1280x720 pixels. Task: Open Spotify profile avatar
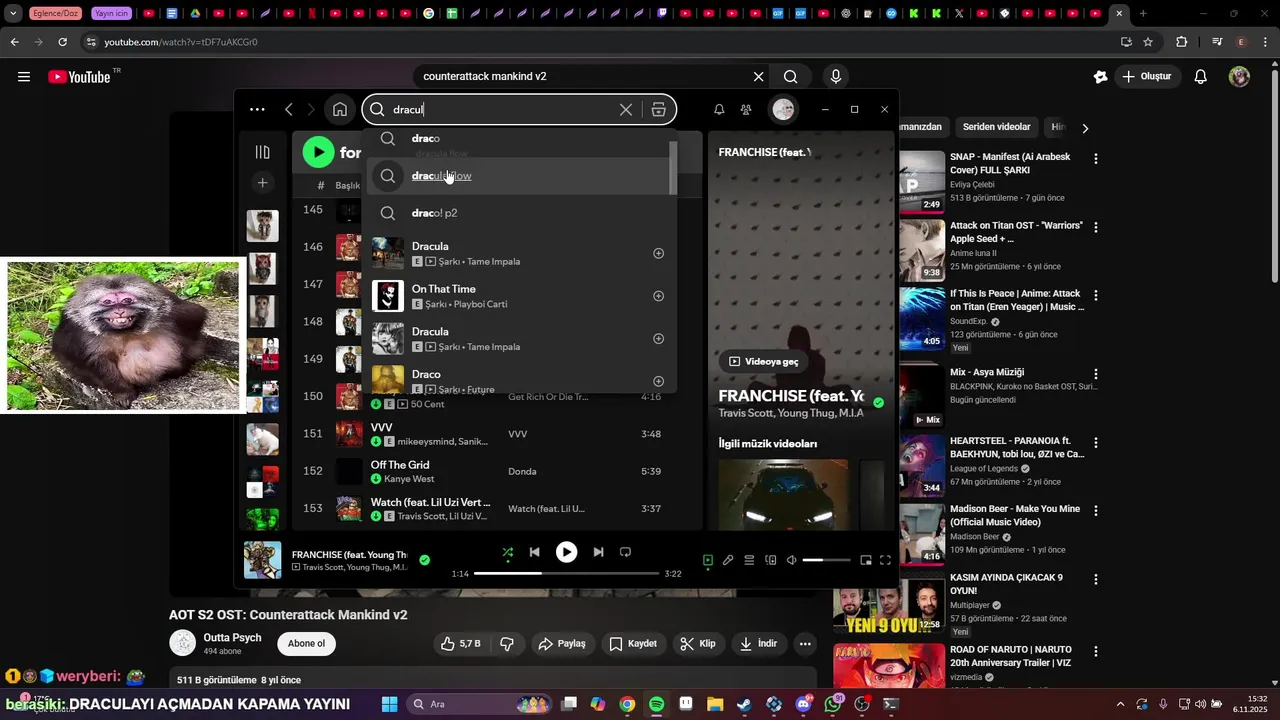[784, 110]
